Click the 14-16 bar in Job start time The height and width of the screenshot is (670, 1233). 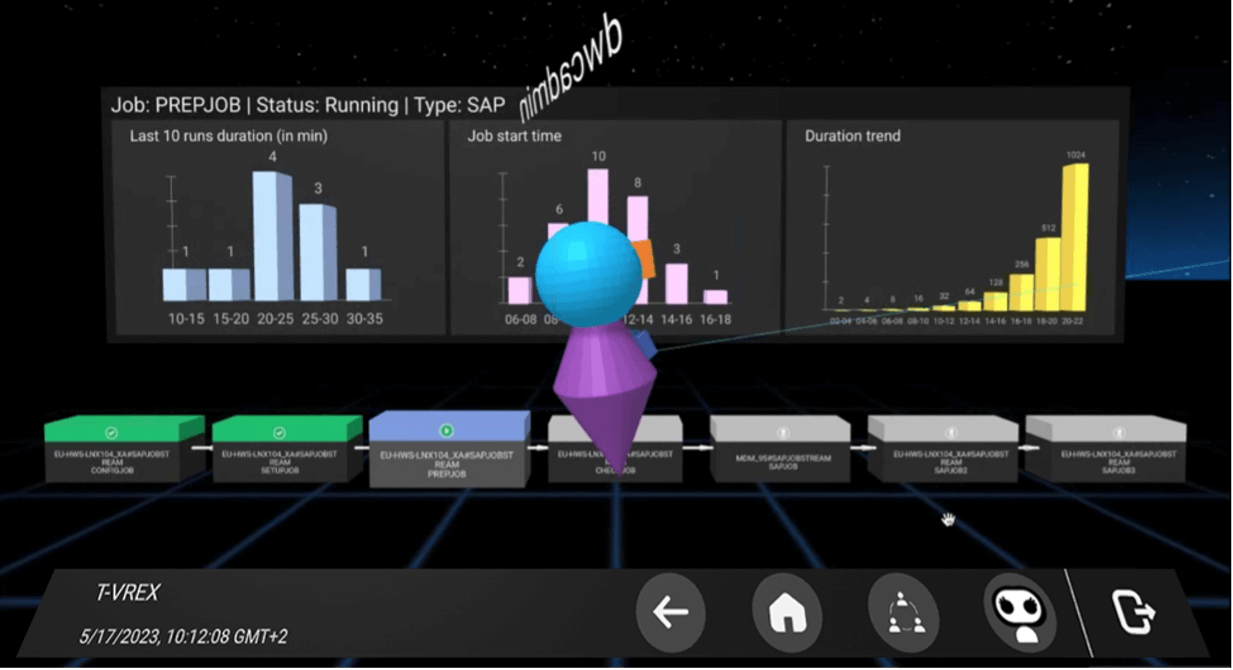[x=676, y=283]
